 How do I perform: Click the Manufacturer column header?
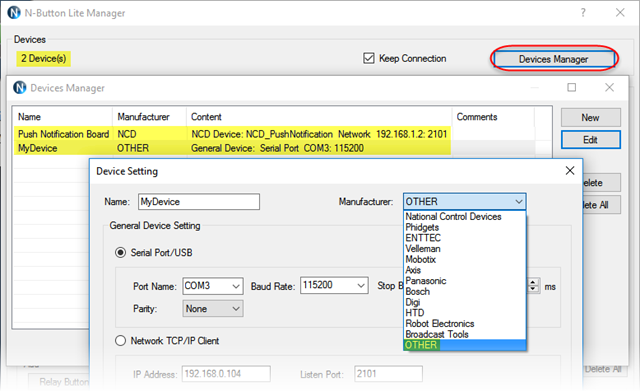[149, 117]
